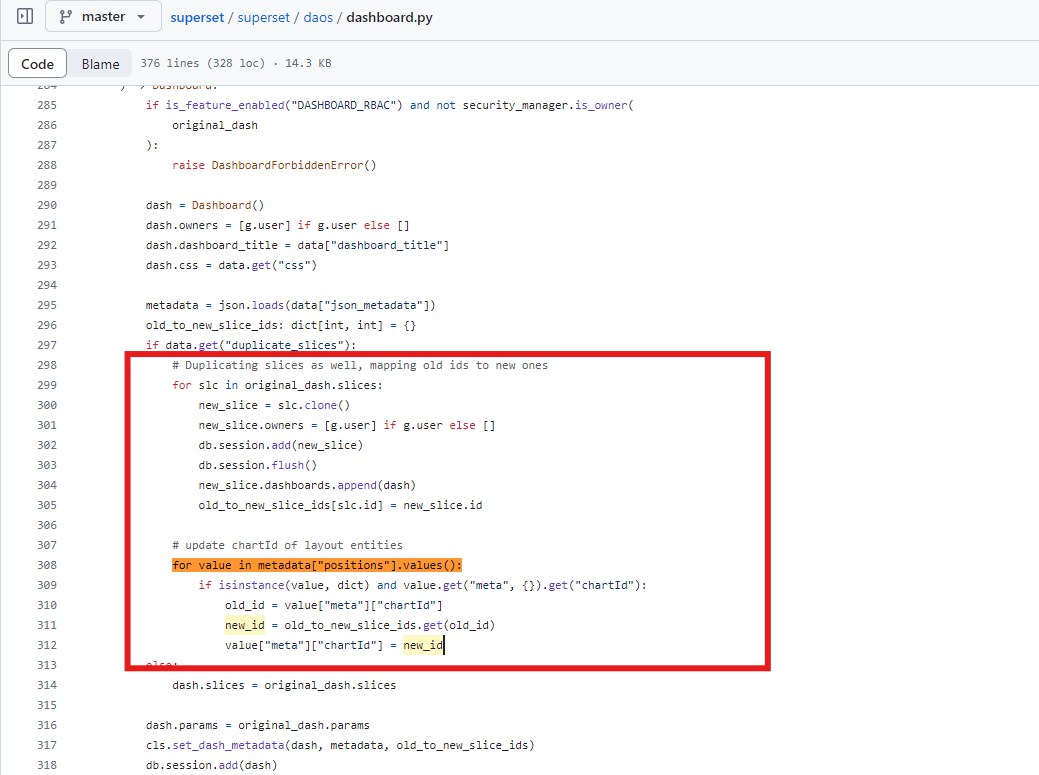This screenshot has width=1039, height=775.
Task: Select line number 318
Action: [x=47, y=765]
